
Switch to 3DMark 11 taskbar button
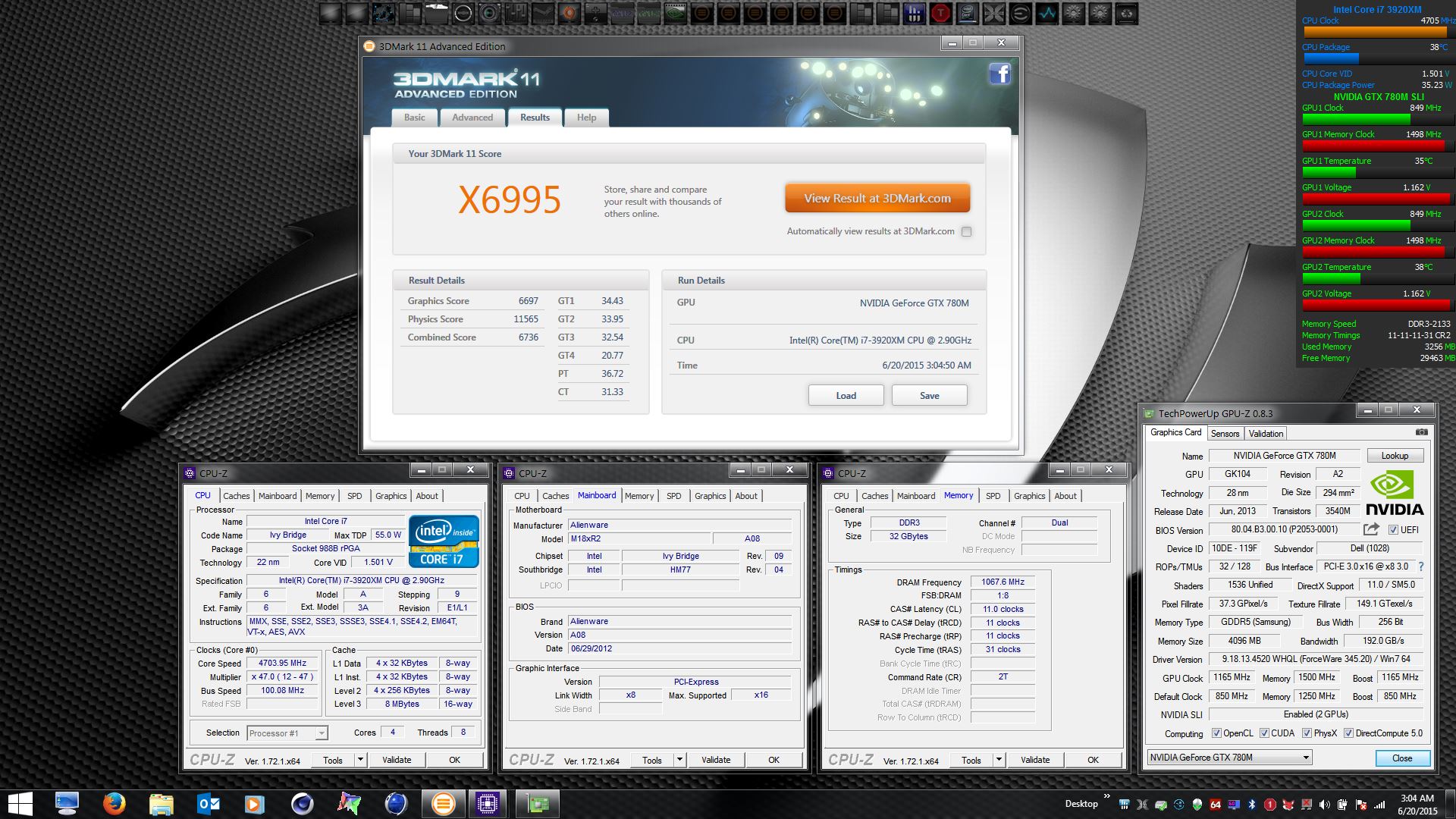pyautogui.click(x=444, y=803)
